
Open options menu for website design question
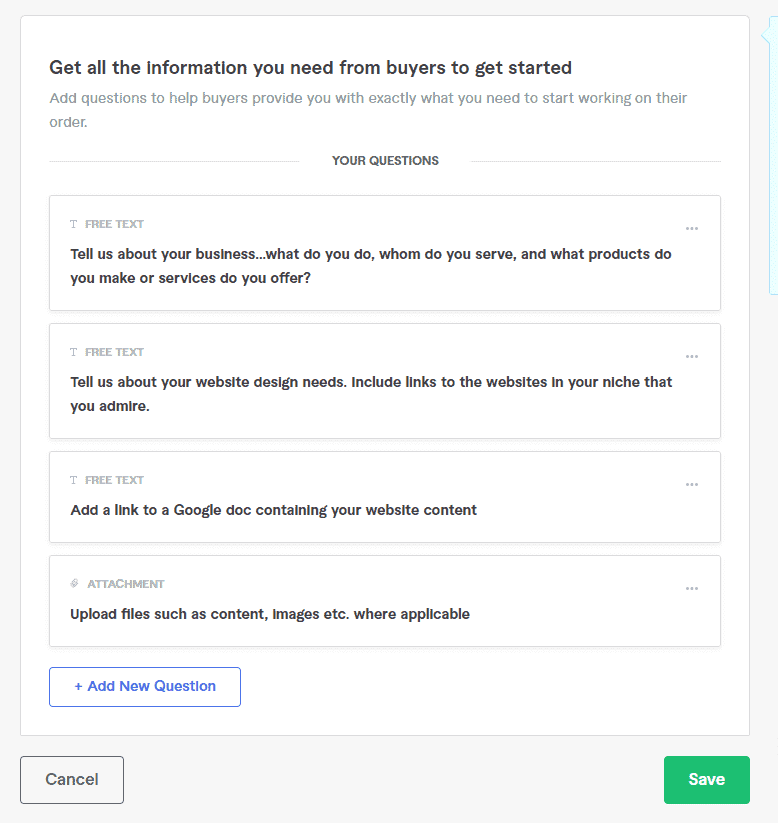coord(691,356)
